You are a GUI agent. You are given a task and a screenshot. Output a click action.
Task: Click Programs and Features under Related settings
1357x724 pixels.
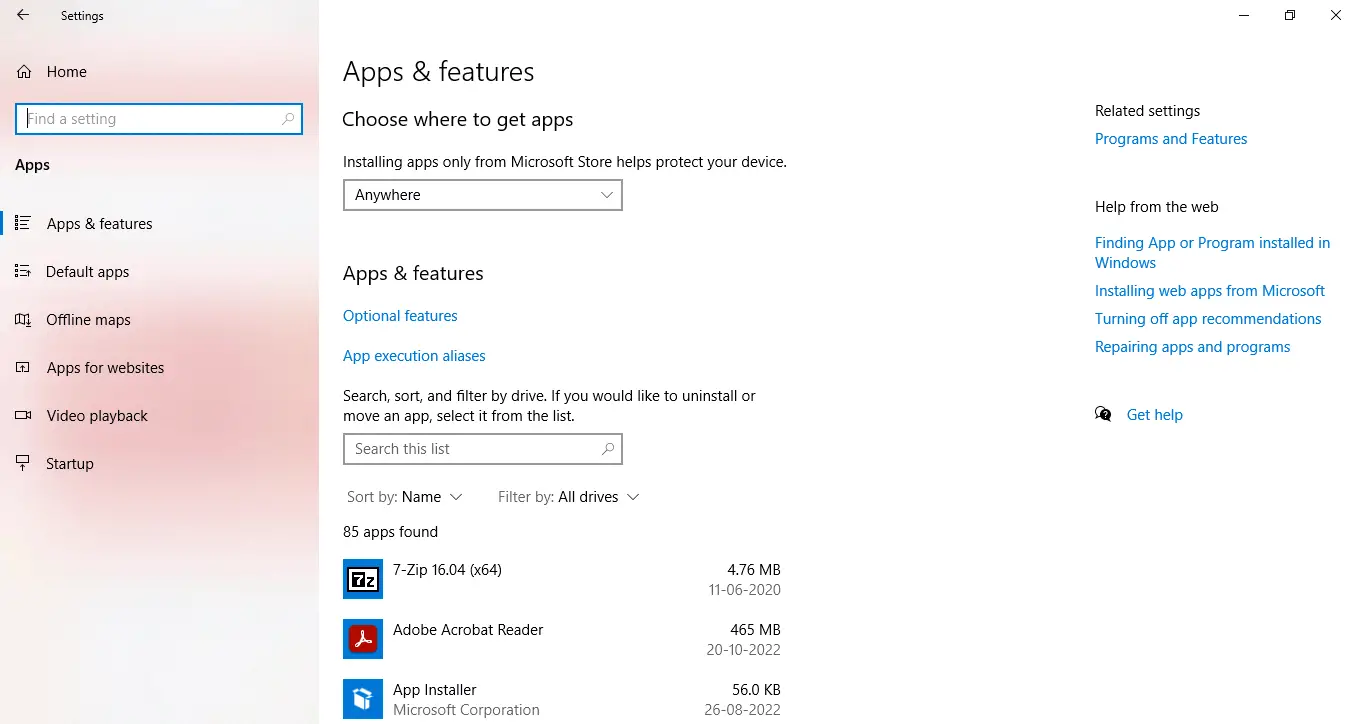(1171, 138)
